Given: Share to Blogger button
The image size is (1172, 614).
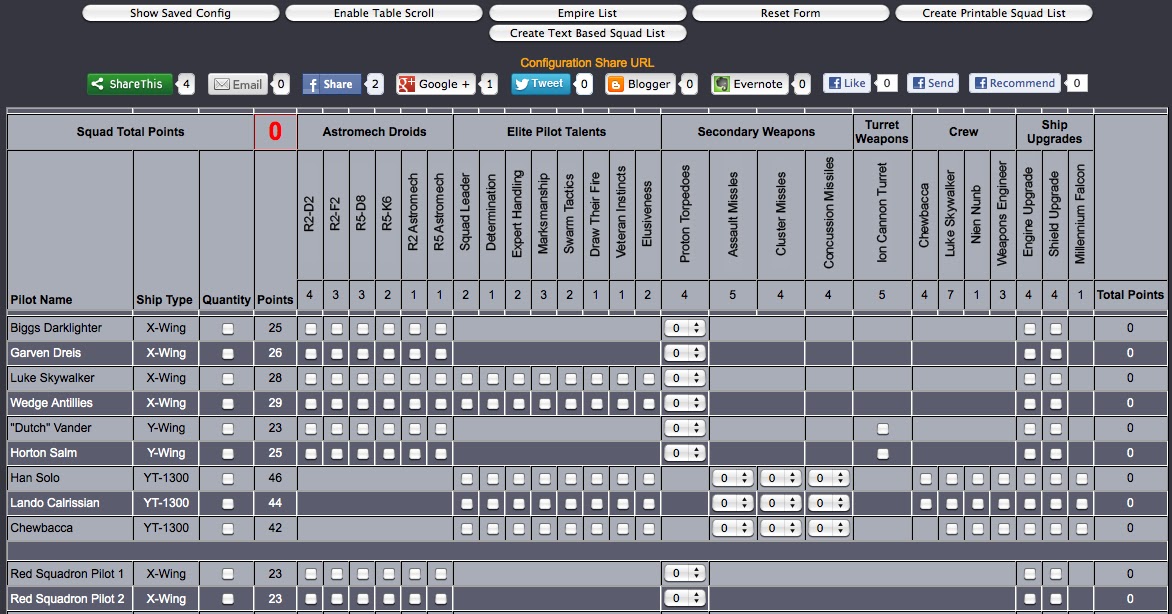Looking at the screenshot, I should click(x=641, y=84).
